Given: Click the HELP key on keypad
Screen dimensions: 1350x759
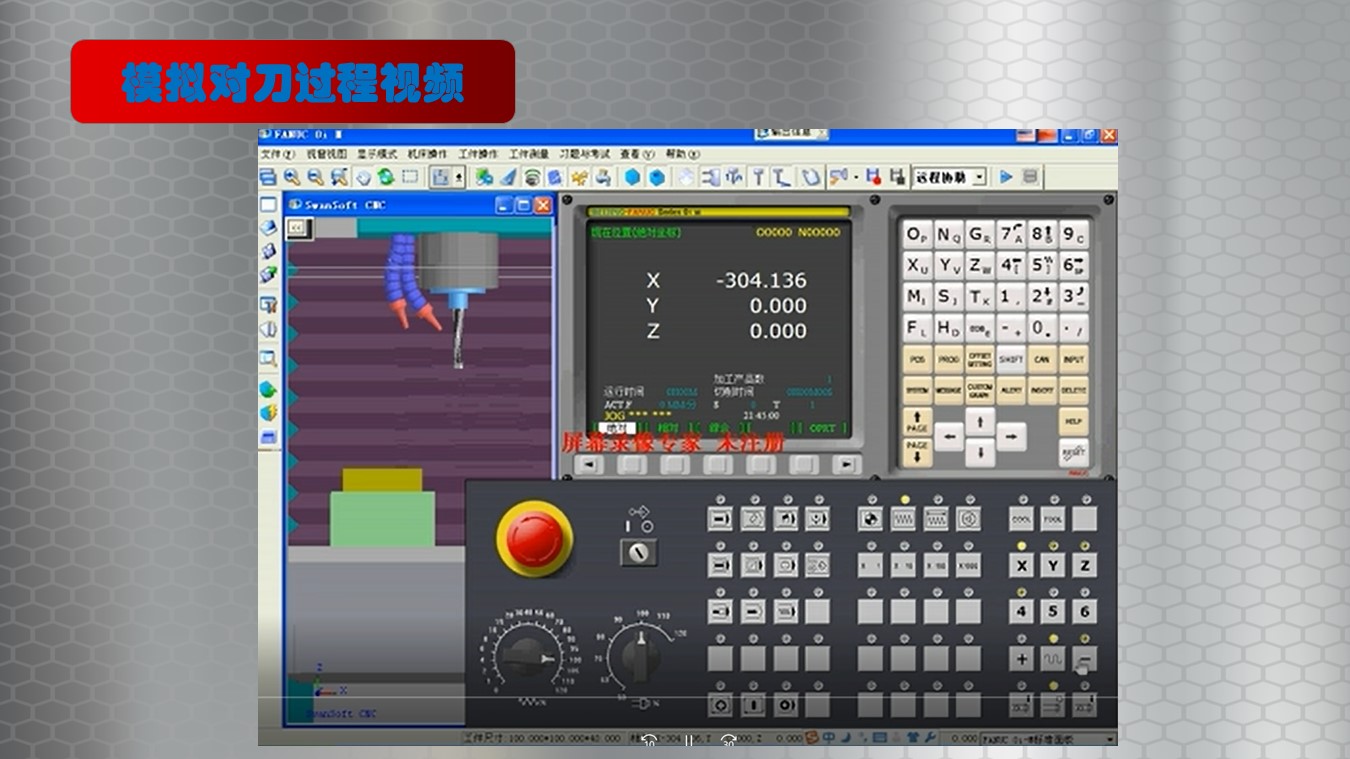Looking at the screenshot, I should [x=1073, y=421].
